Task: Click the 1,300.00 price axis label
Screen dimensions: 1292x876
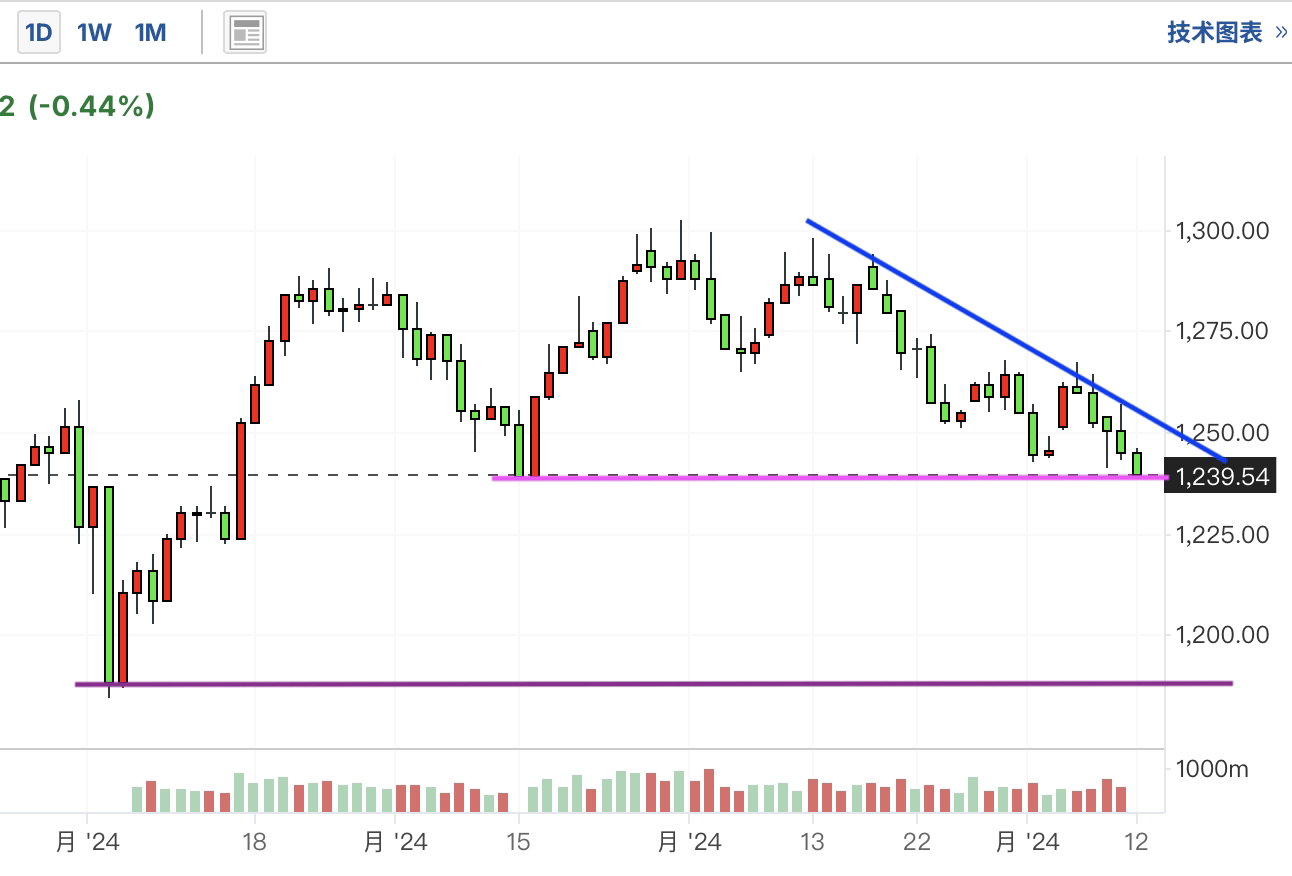Action: click(x=1222, y=231)
